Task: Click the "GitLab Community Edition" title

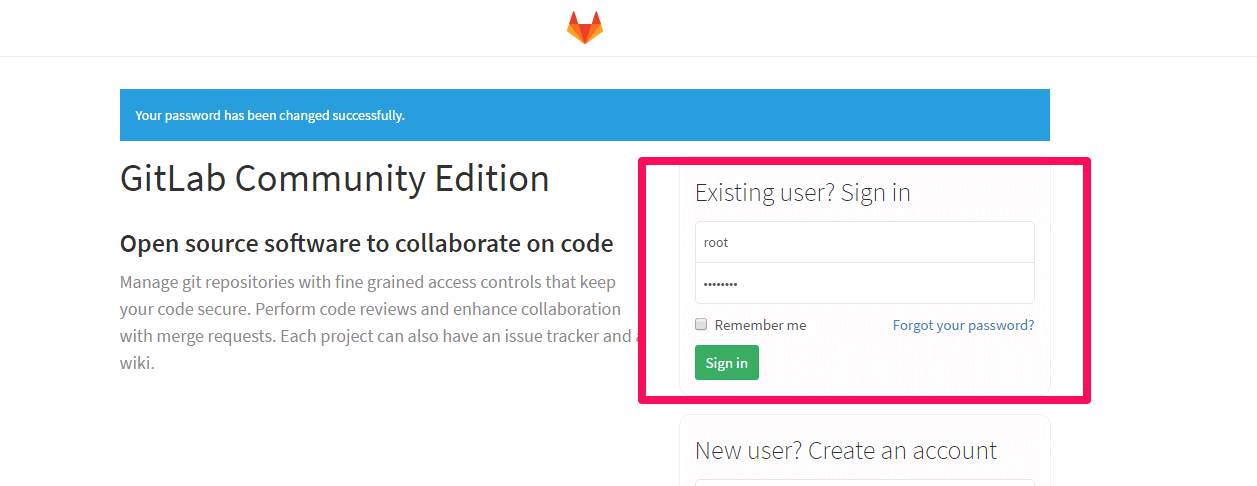Action: 334,178
